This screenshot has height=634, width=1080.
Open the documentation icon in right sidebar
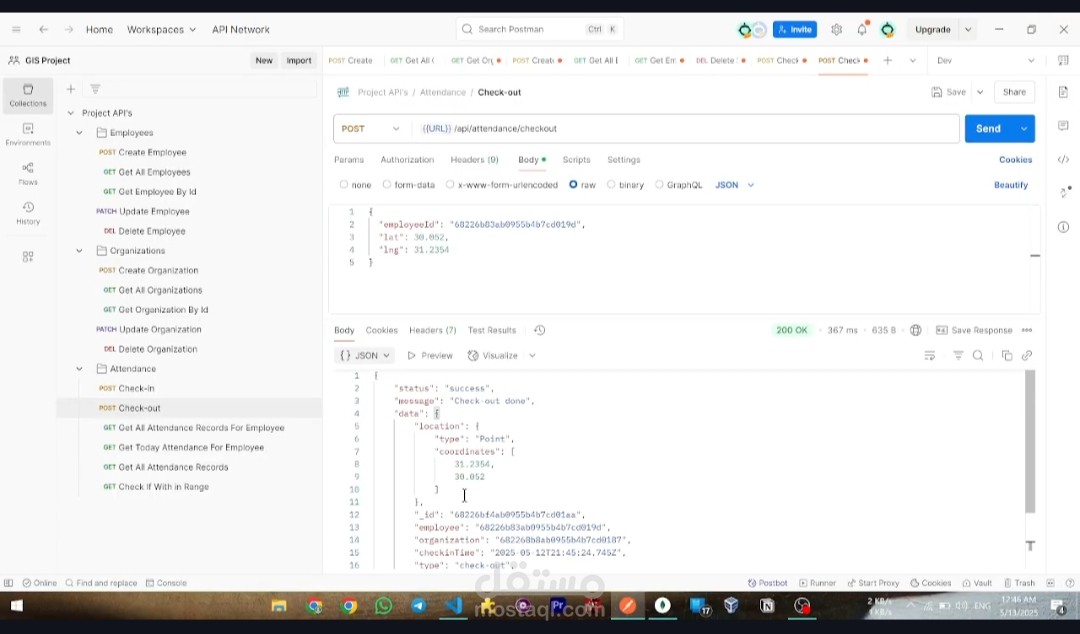pyautogui.click(x=1063, y=92)
